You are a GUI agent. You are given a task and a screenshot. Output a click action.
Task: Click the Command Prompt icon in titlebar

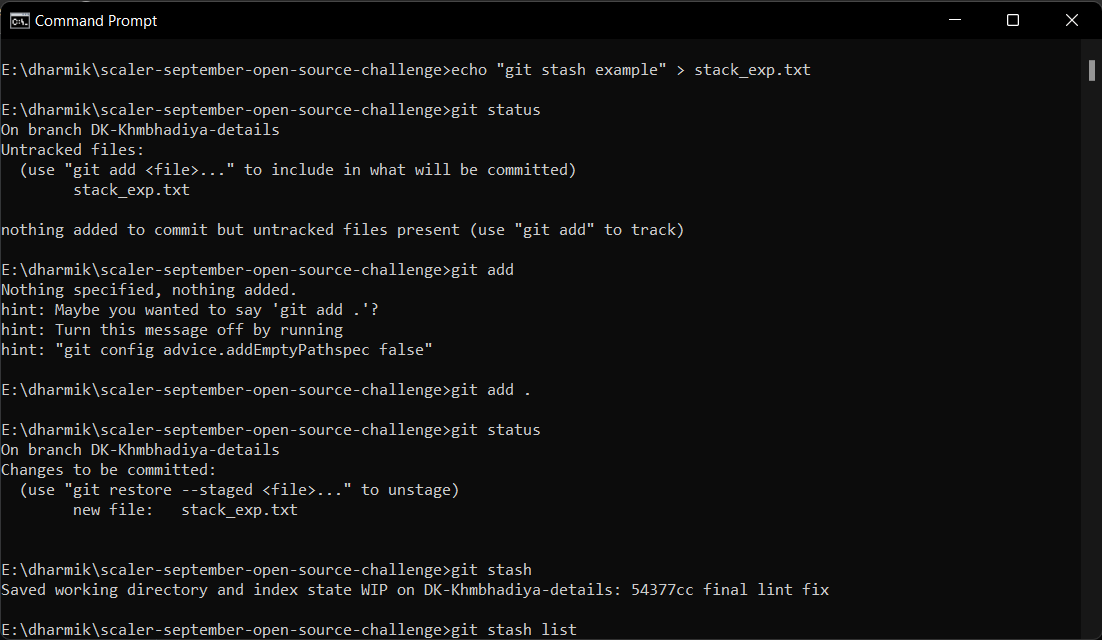[19, 20]
